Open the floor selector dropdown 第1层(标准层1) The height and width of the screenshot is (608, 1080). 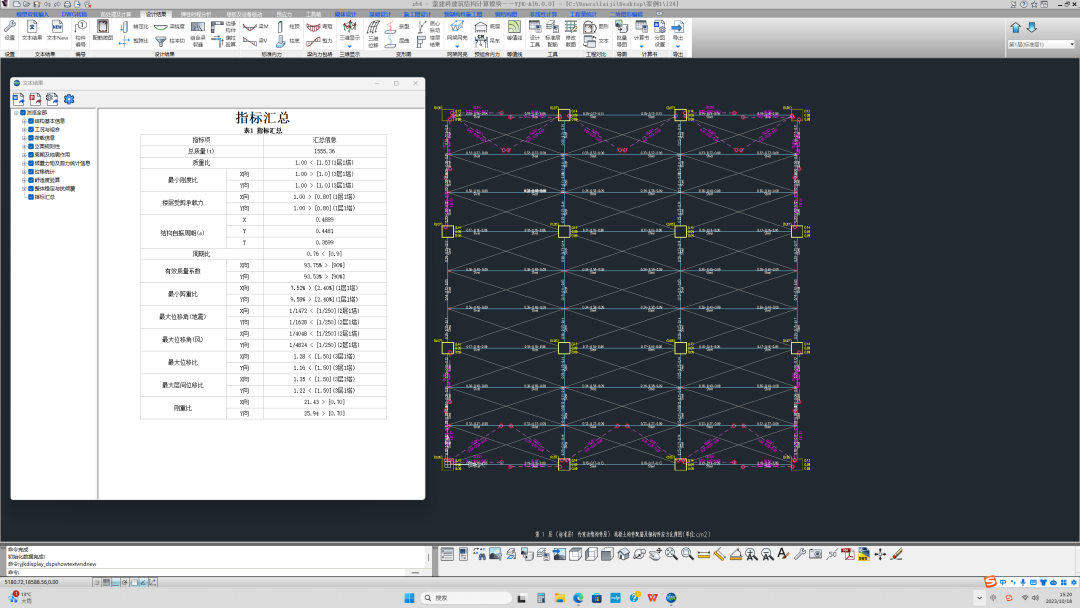click(1041, 44)
